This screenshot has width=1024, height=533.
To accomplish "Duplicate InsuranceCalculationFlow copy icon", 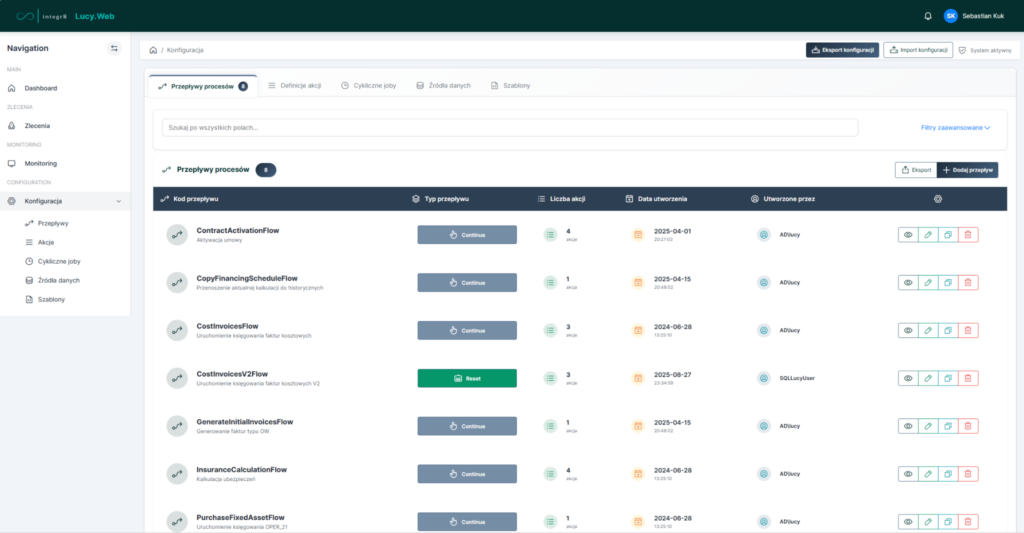I will pos(948,474).
